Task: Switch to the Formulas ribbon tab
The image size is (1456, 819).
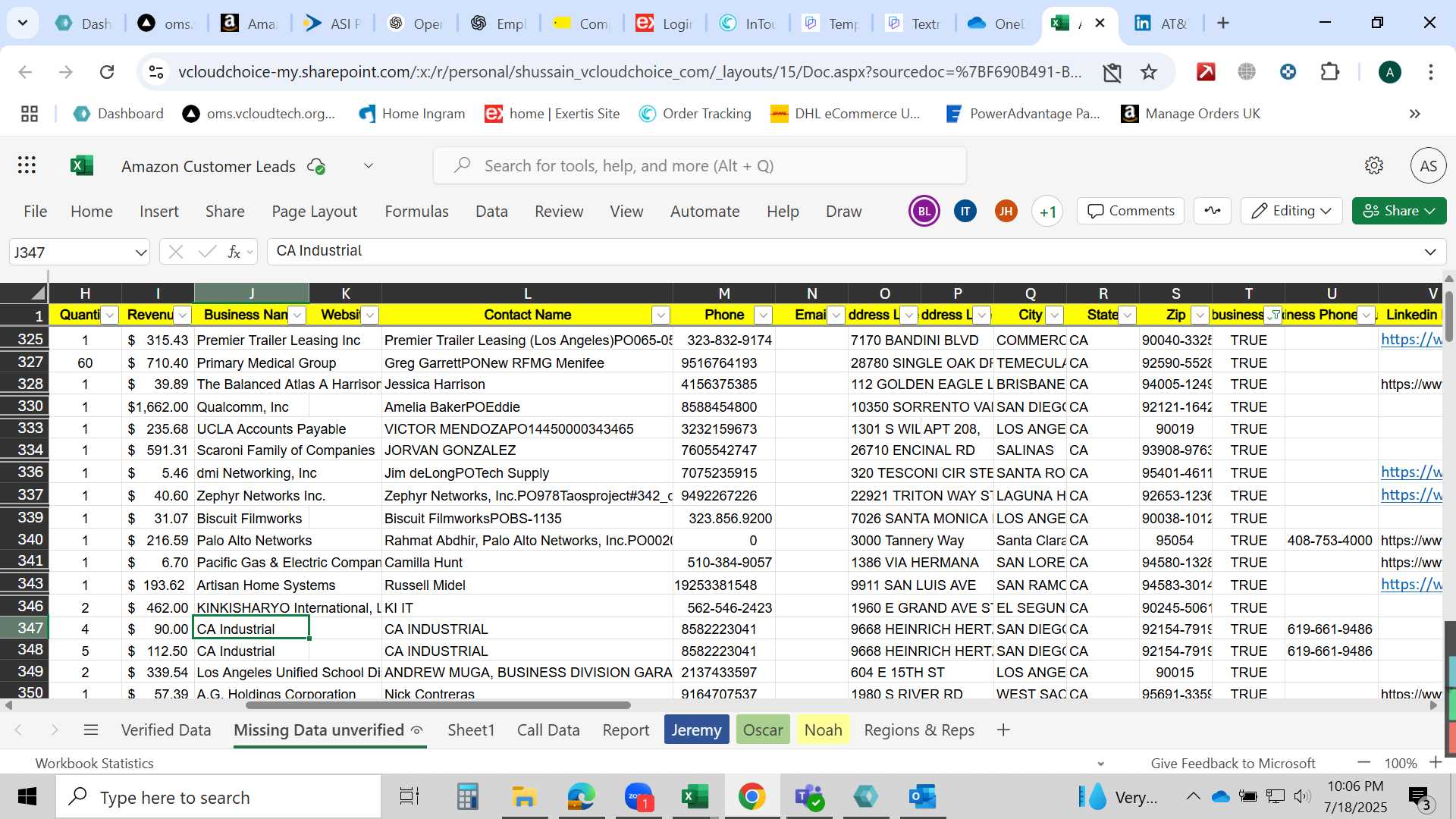Action: pos(416,212)
